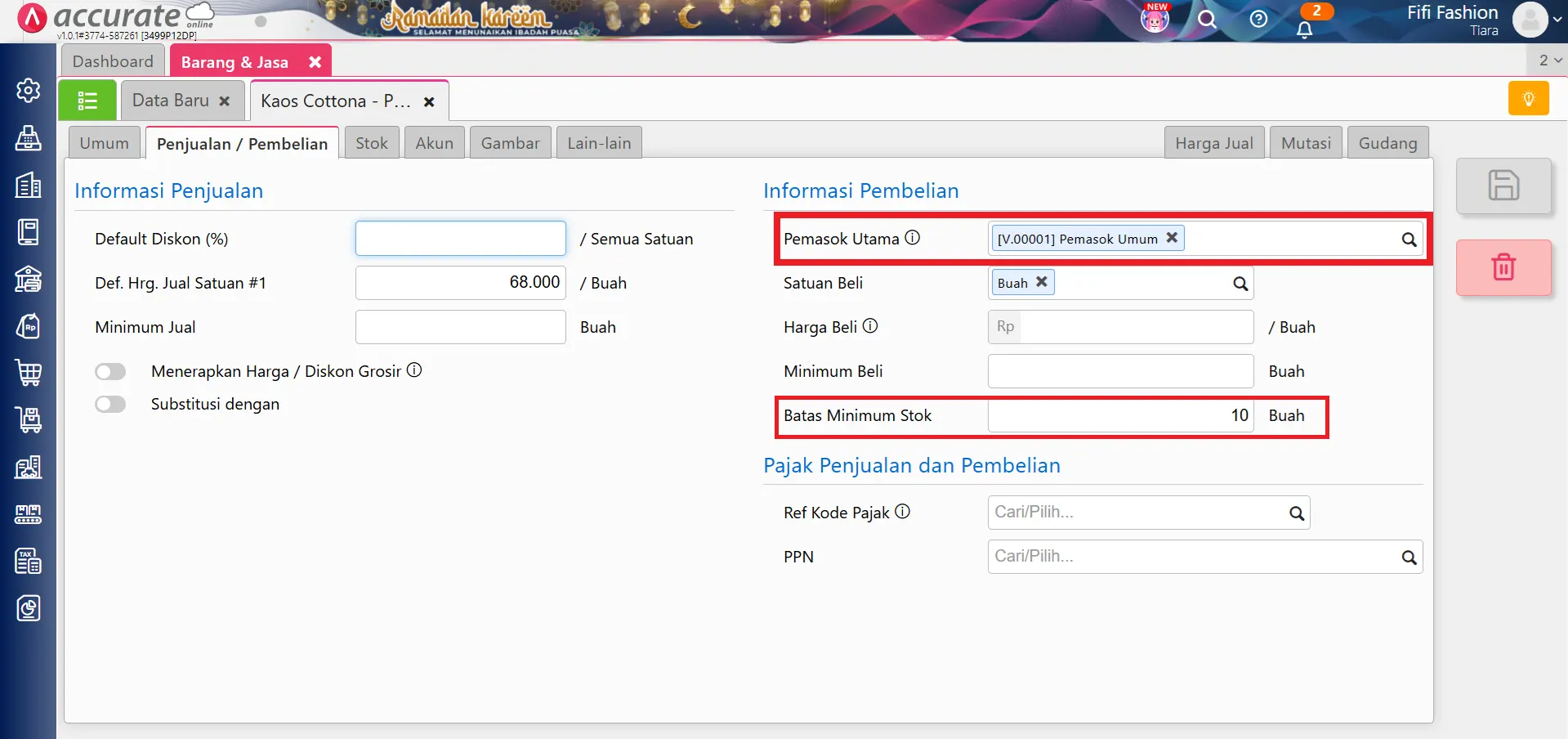Screen dimensions: 1568x739
Task: Open the shopping cart sidebar module
Action: [29, 373]
